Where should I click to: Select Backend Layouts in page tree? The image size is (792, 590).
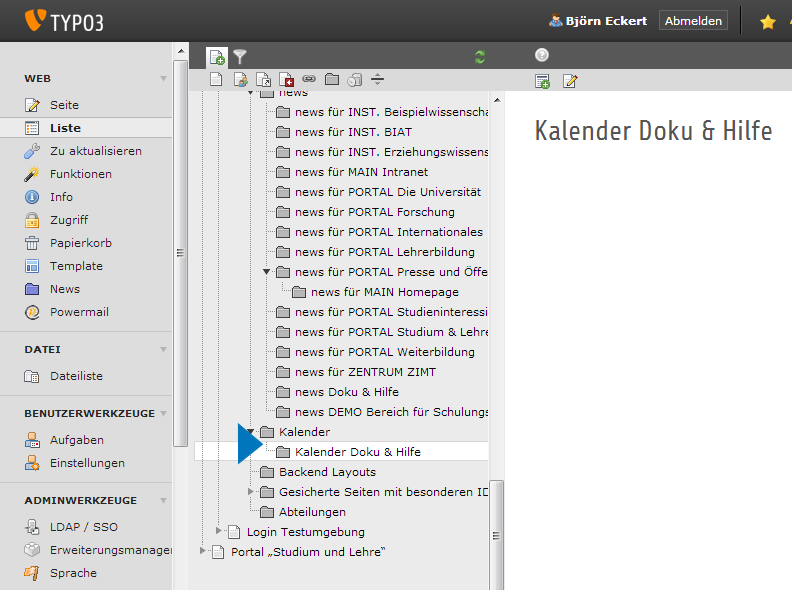(327, 472)
